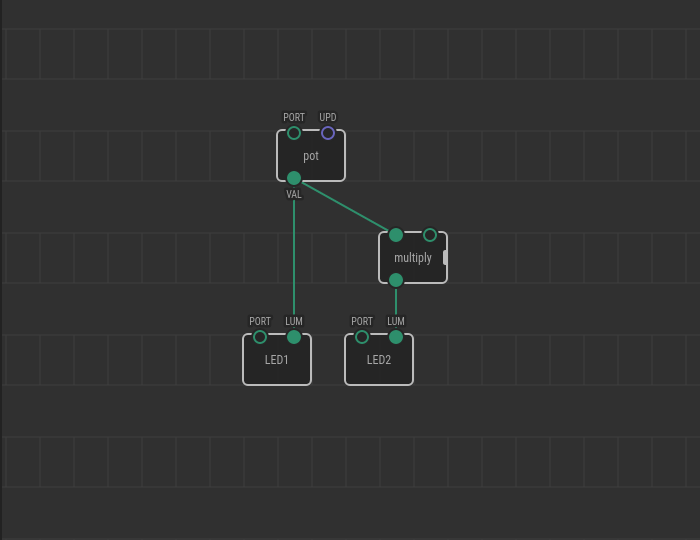Screen dimensions: 700x540
Task: Click the LUM pin on LED1 node
Action: tap(294, 337)
